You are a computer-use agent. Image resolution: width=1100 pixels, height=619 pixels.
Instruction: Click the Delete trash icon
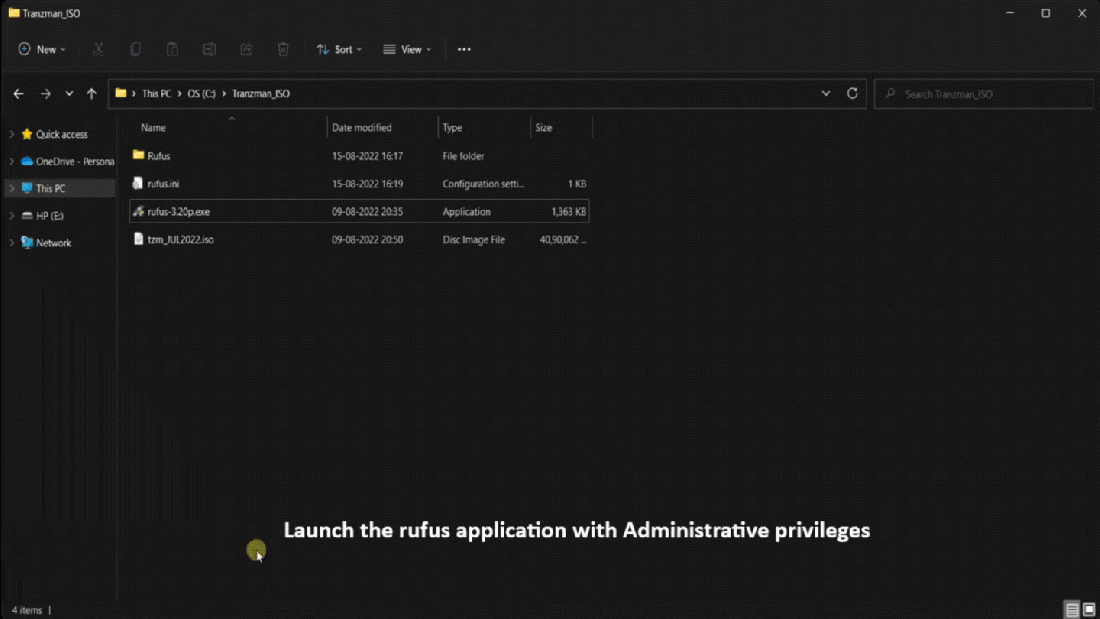click(x=283, y=49)
